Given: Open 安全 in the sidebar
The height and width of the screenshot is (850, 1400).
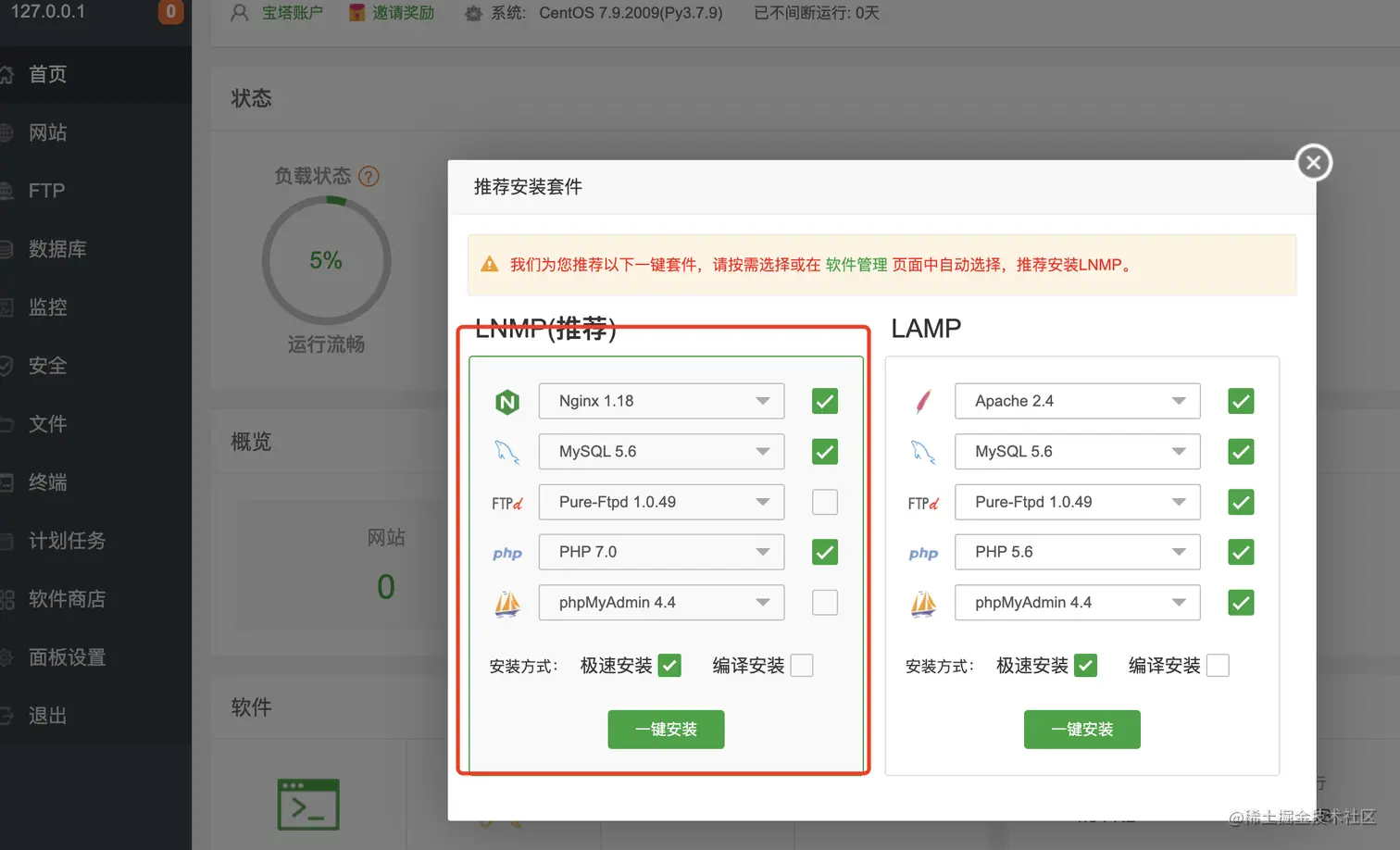Looking at the screenshot, I should pos(95,366).
